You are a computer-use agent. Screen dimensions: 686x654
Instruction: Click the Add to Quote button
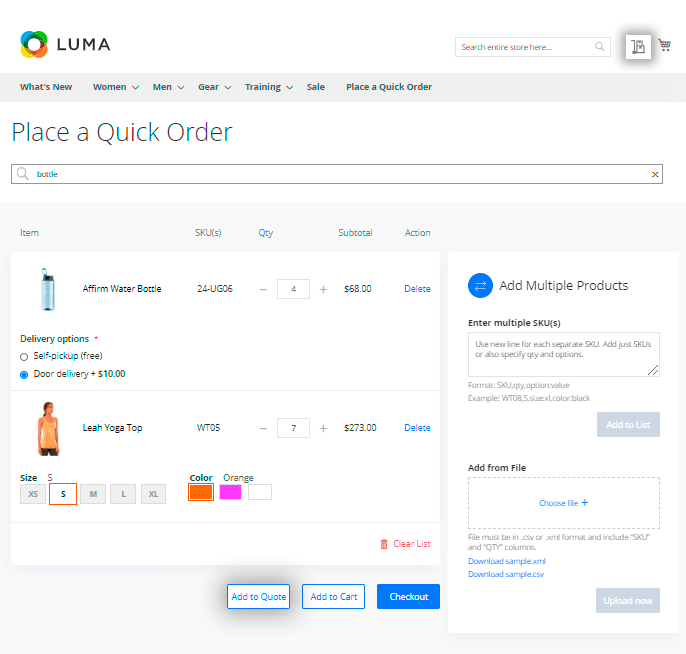(x=259, y=596)
